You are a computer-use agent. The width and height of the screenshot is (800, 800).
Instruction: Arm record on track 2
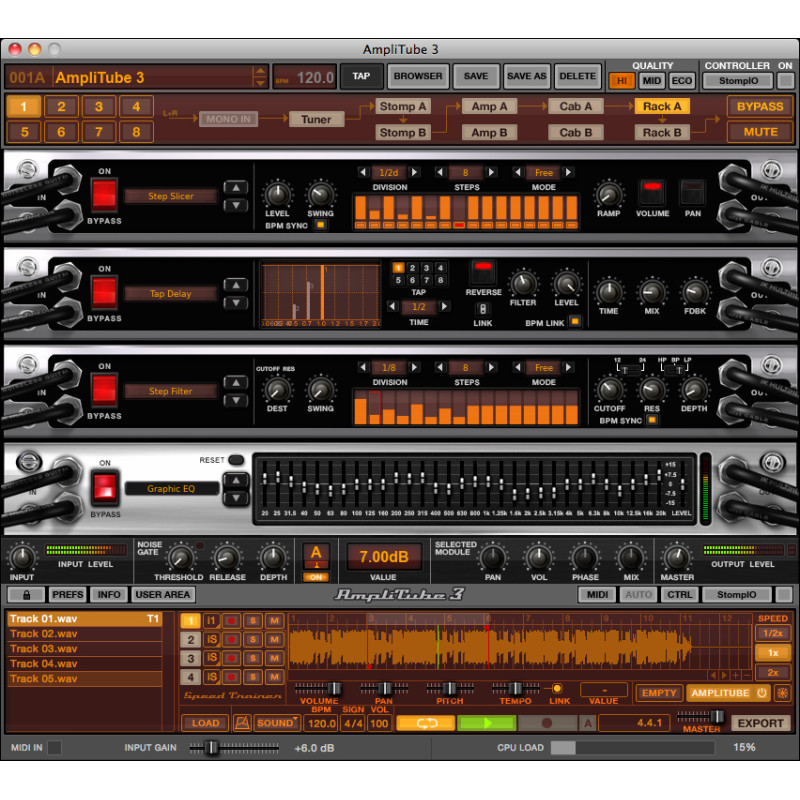[231, 639]
